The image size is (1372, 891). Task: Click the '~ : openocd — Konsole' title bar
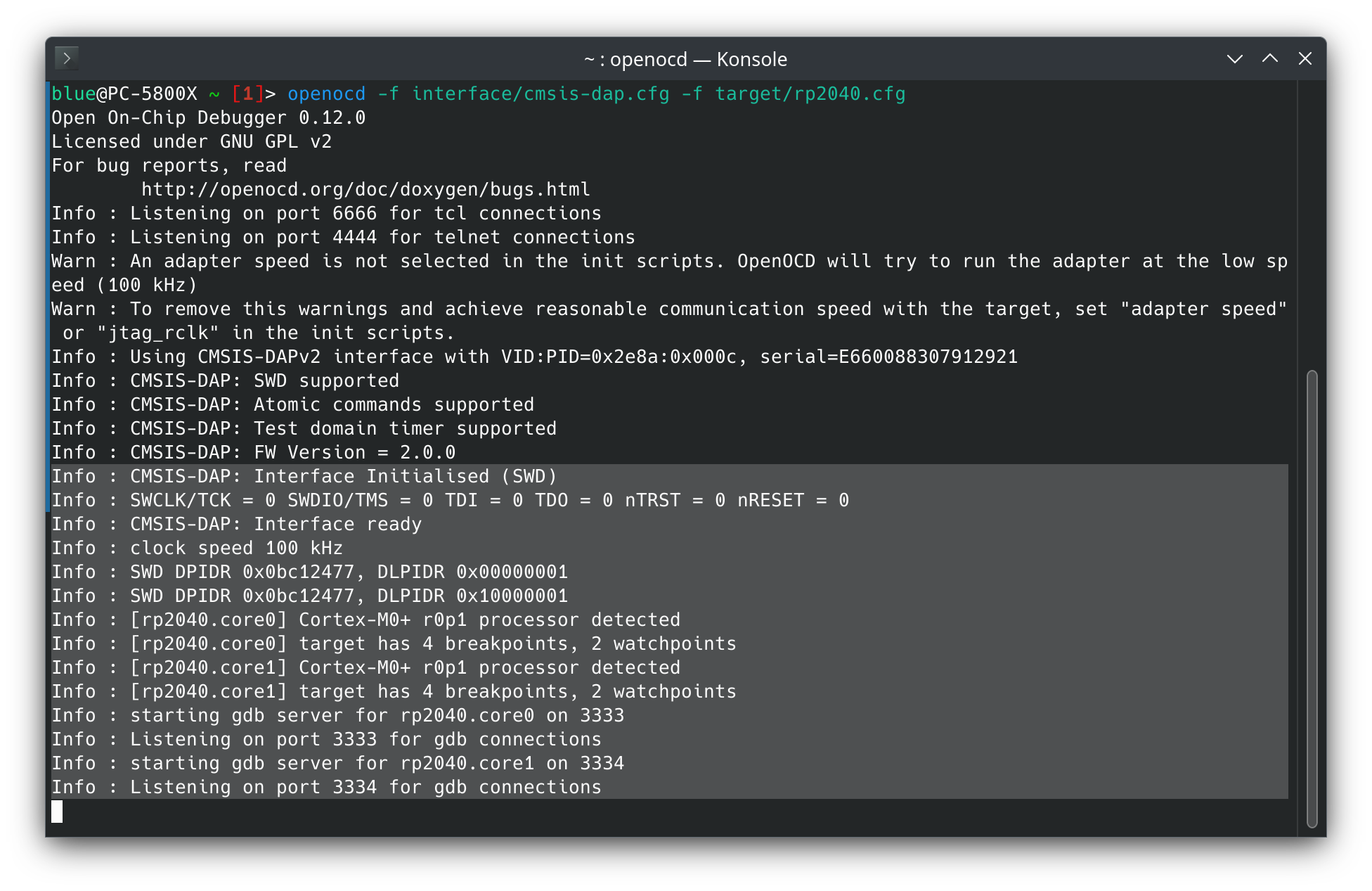click(x=685, y=59)
